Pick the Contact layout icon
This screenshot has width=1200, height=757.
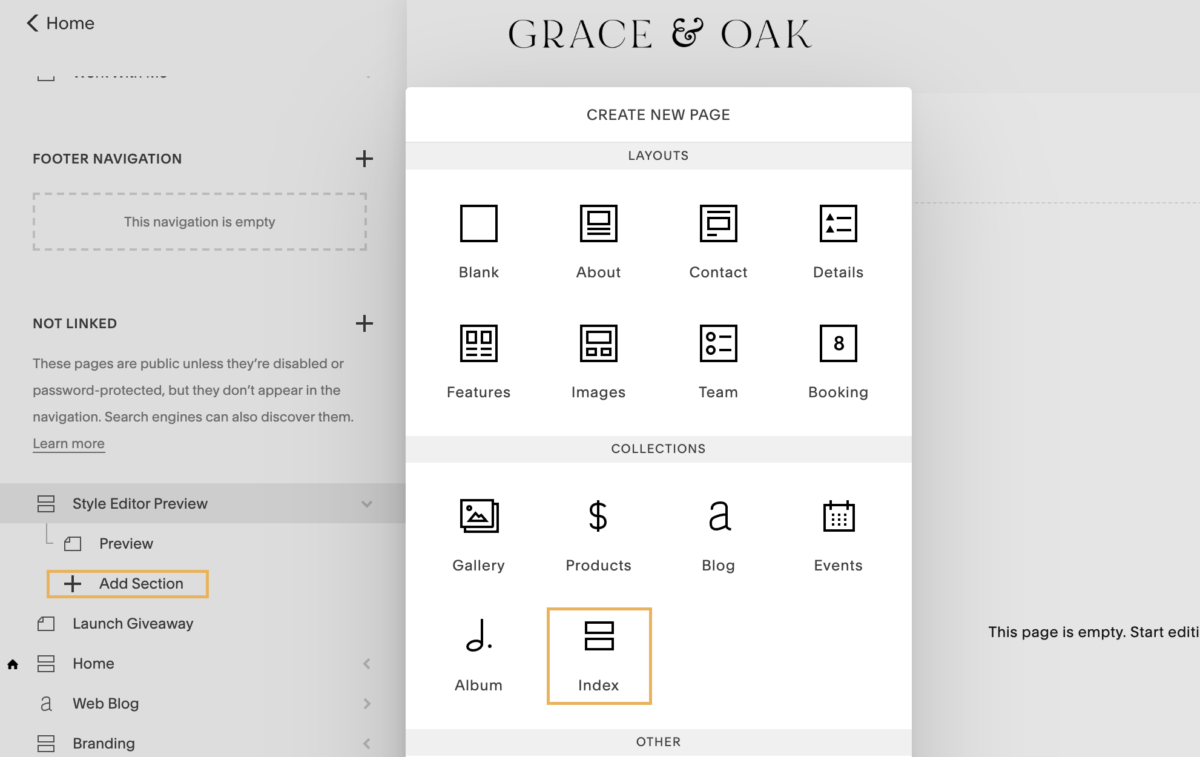[x=718, y=224]
